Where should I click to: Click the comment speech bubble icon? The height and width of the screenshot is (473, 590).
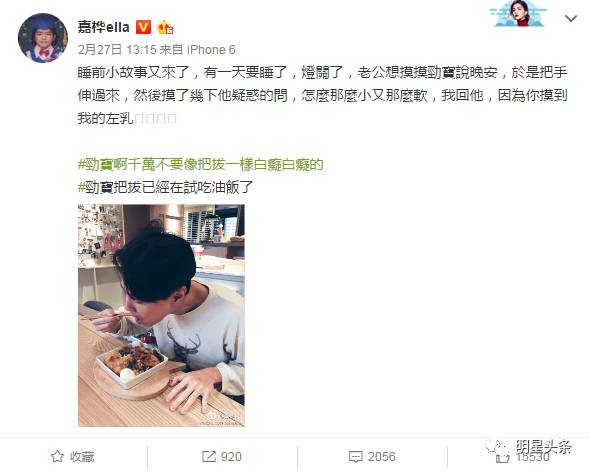point(356,457)
